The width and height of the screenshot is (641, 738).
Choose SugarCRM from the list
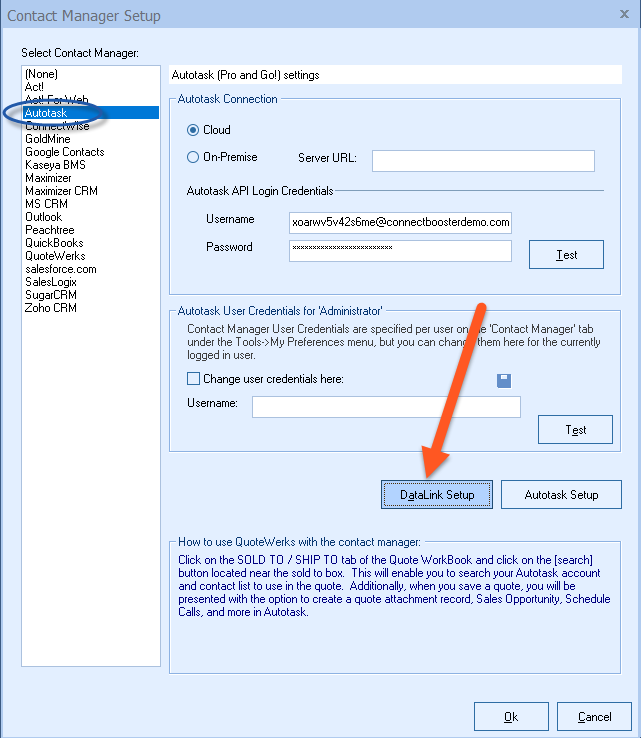coord(91,295)
